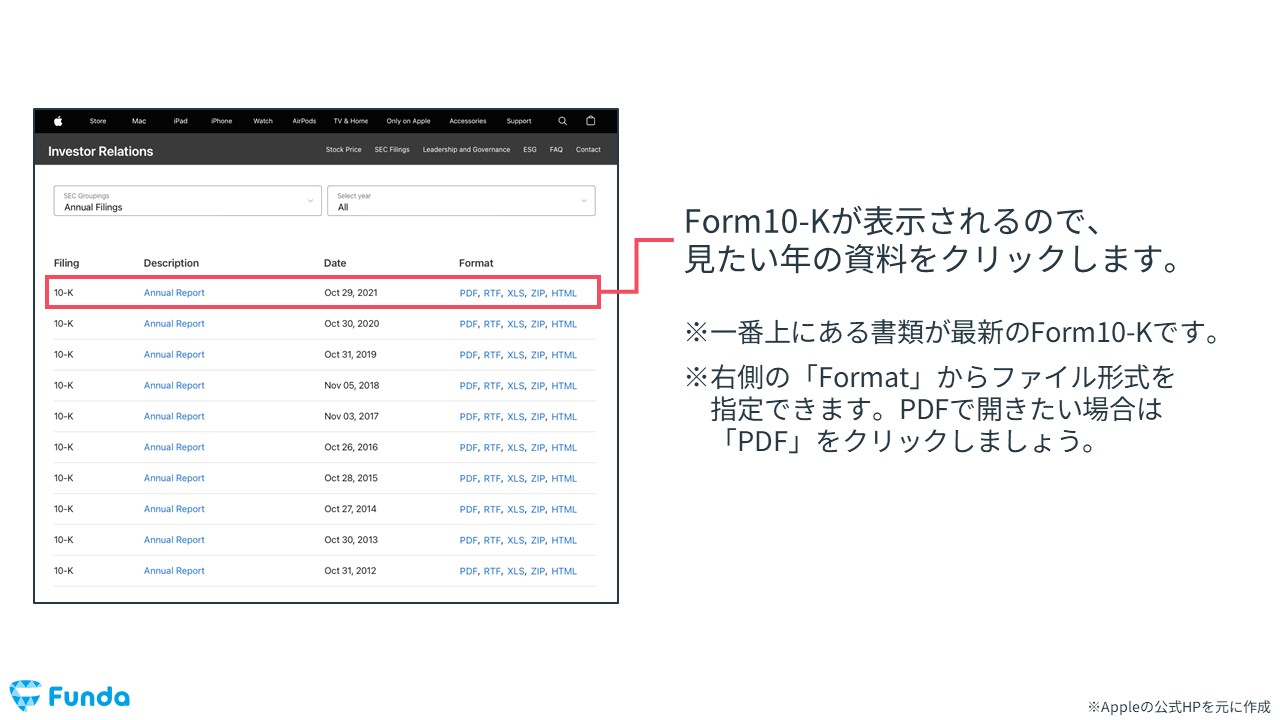1280x720 pixels.
Task: Open Annual Report for Oct 28, 2015
Action: click(x=174, y=479)
